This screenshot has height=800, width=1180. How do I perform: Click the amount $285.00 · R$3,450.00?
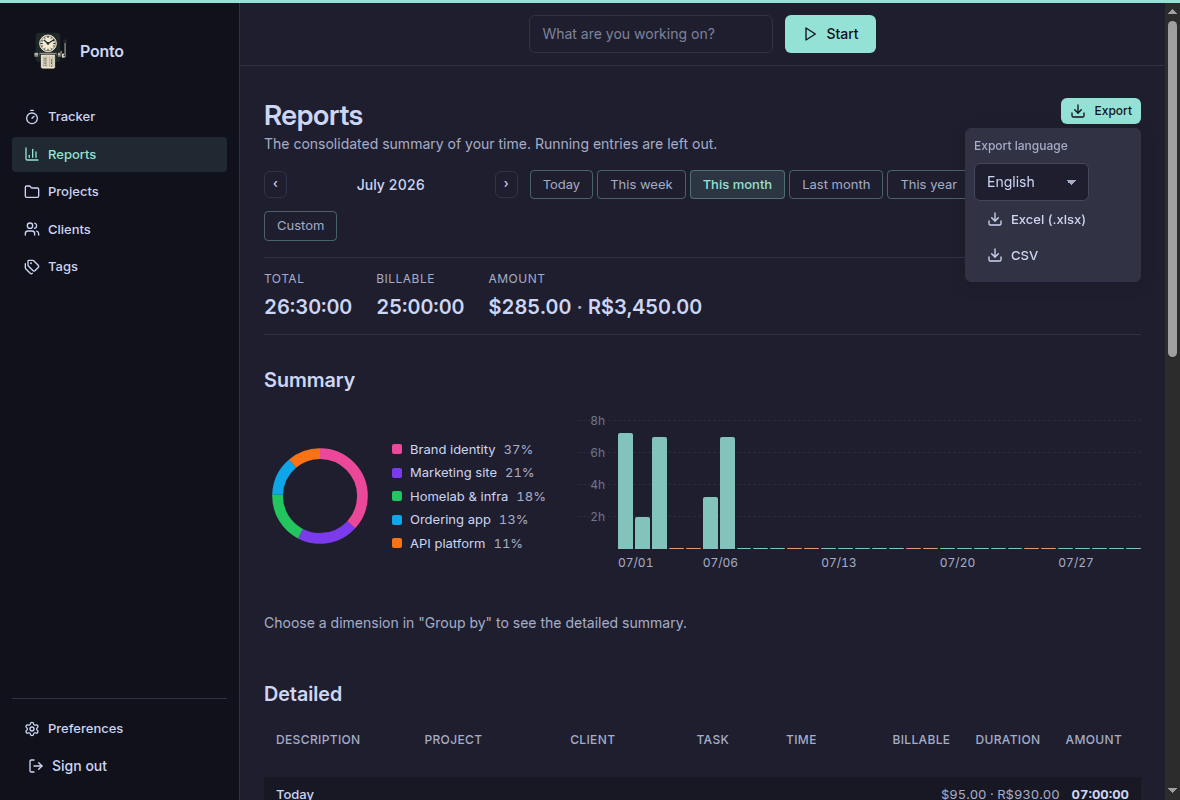(x=595, y=306)
